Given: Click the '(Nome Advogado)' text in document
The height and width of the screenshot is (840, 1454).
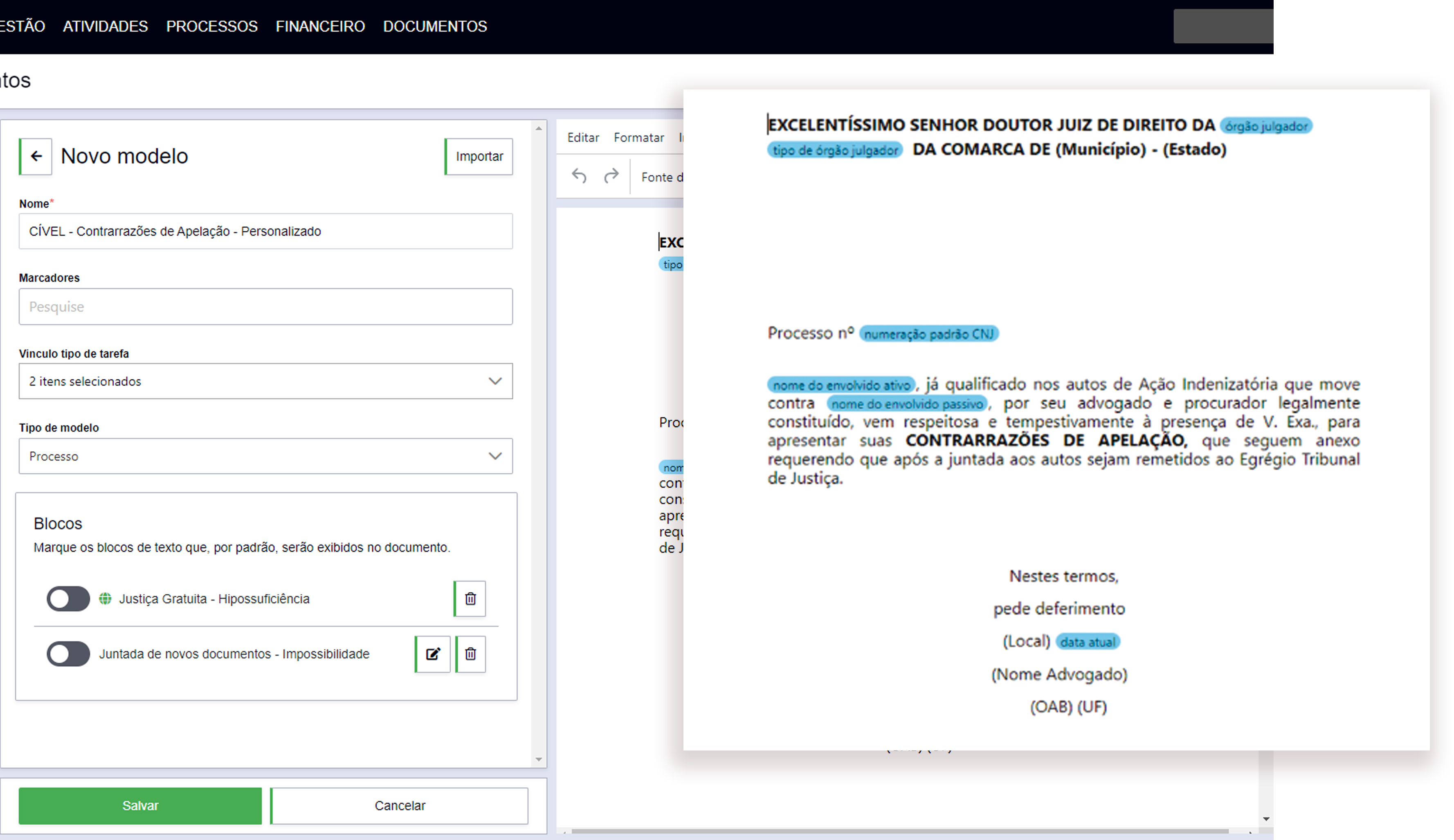Looking at the screenshot, I should [x=1059, y=674].
